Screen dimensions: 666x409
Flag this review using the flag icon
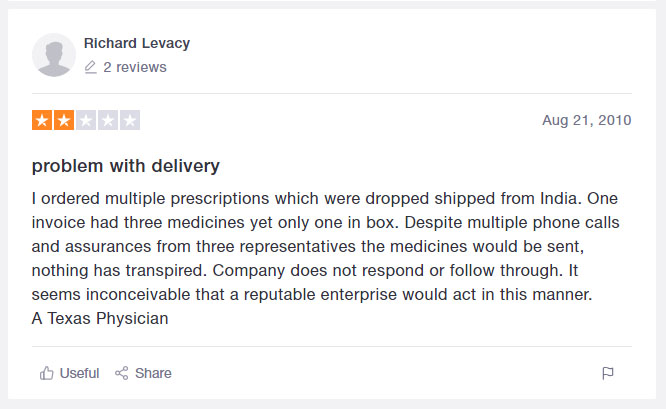[608, 374]
